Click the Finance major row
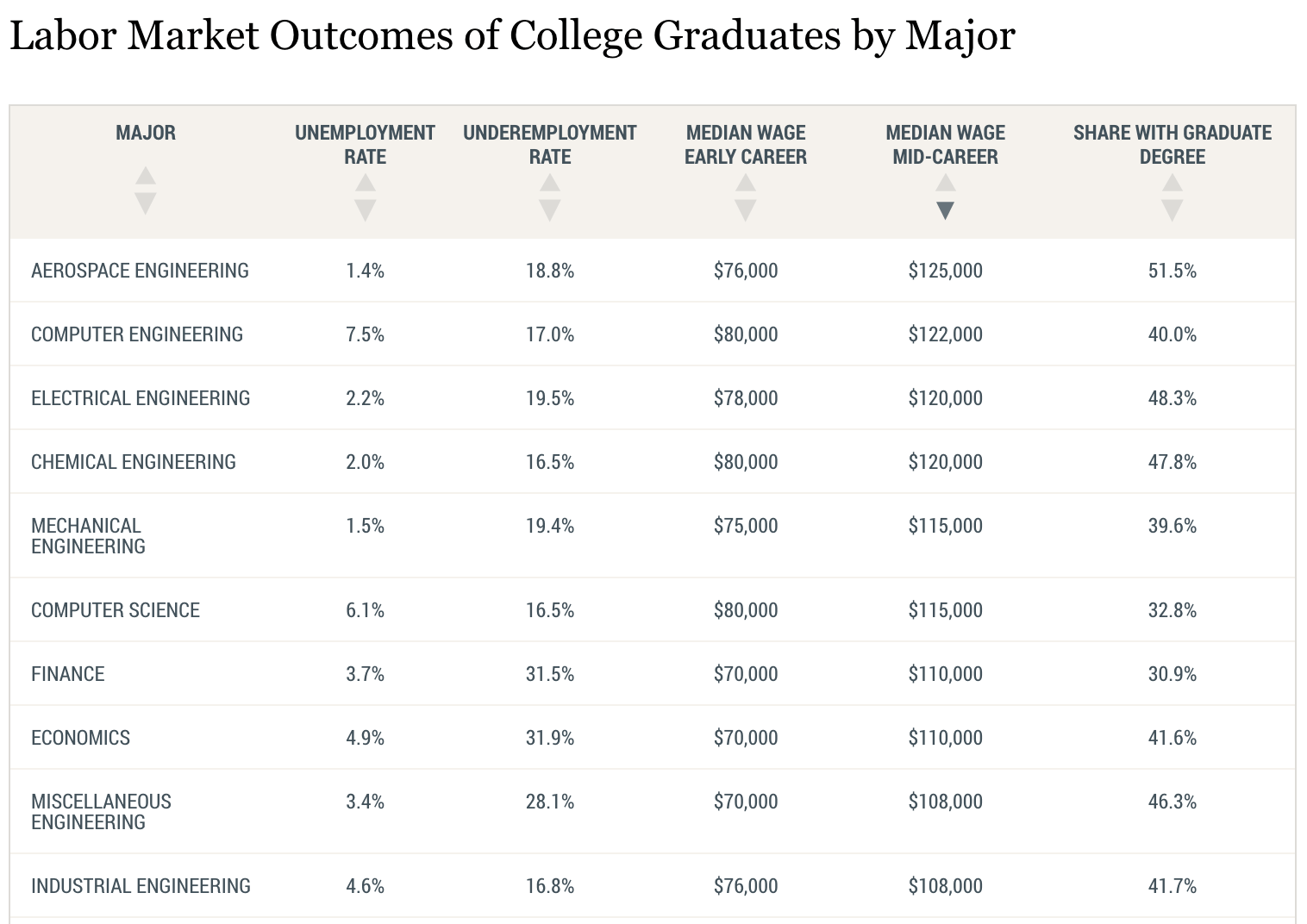The width and height of the screenshot is (1307, 924). click(x=68, y=674)
